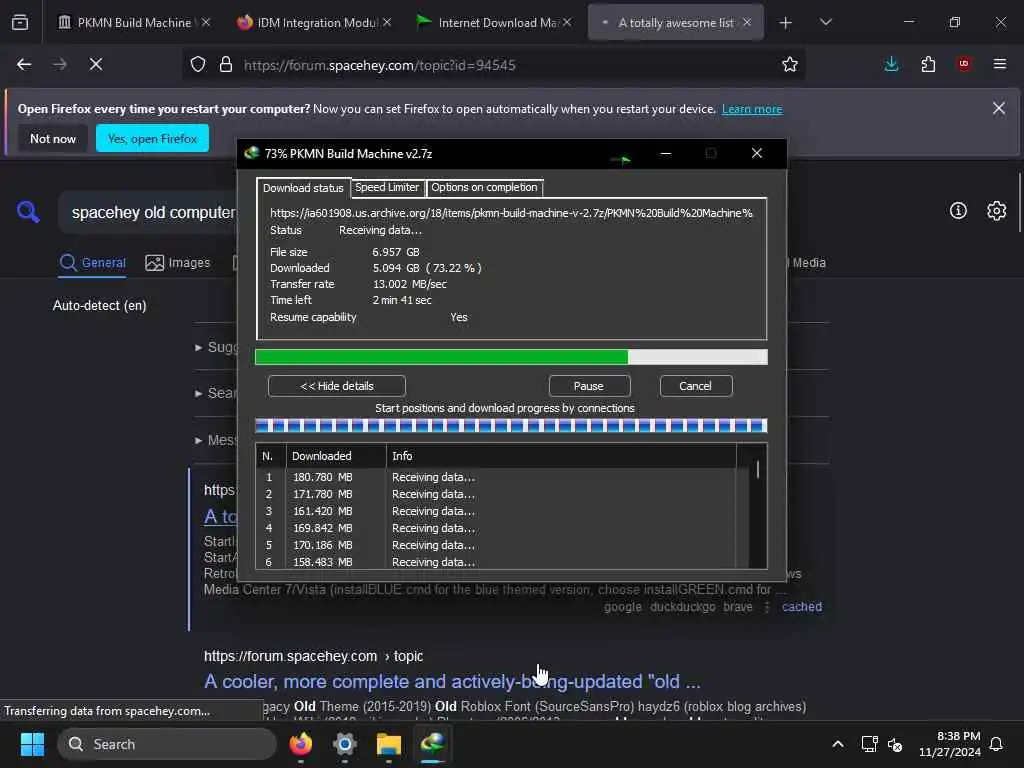Pause the PKMN Build Machine download

[589, 386]
